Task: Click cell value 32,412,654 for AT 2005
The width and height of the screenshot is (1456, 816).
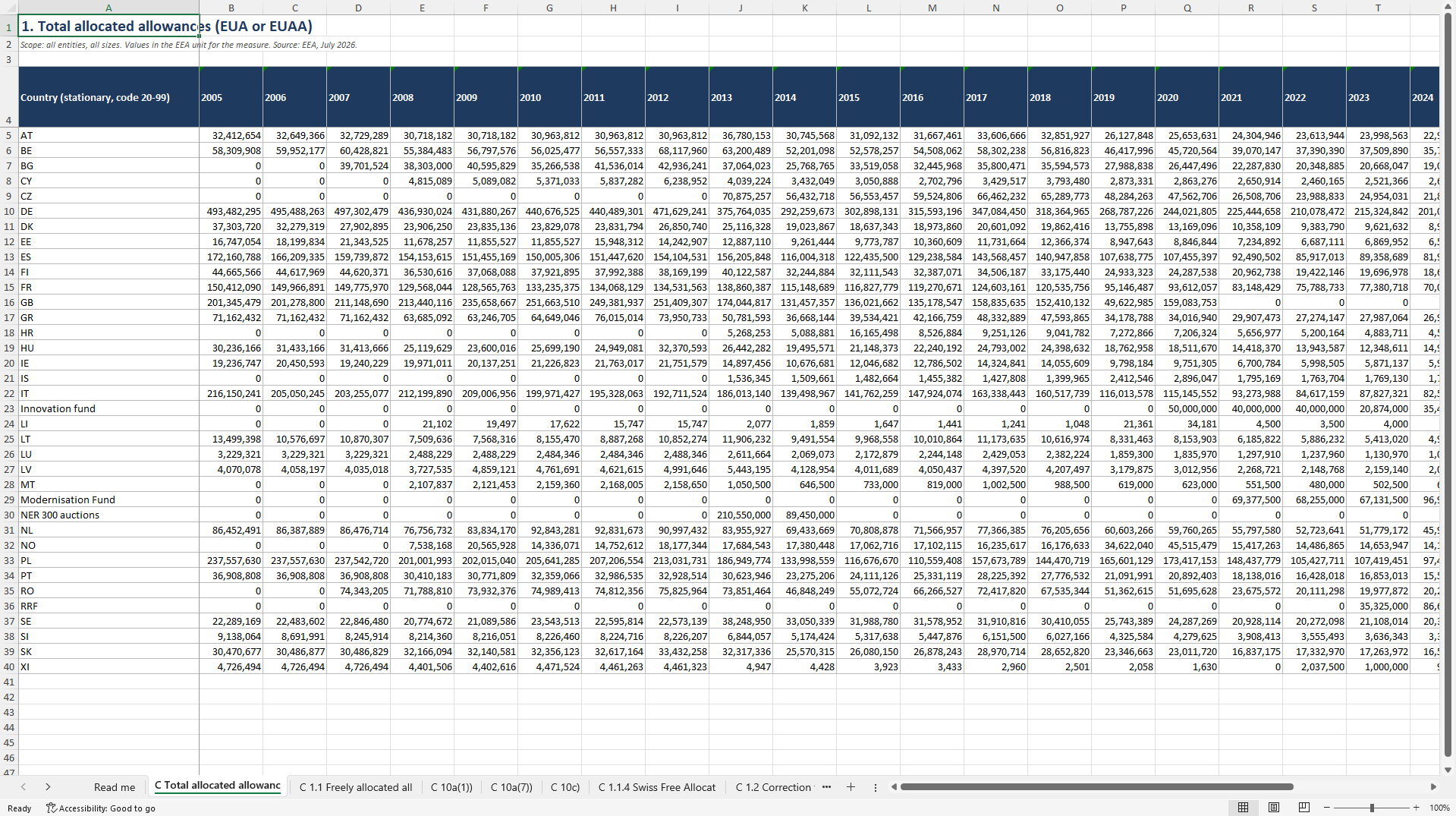Action: click(231, 135)
